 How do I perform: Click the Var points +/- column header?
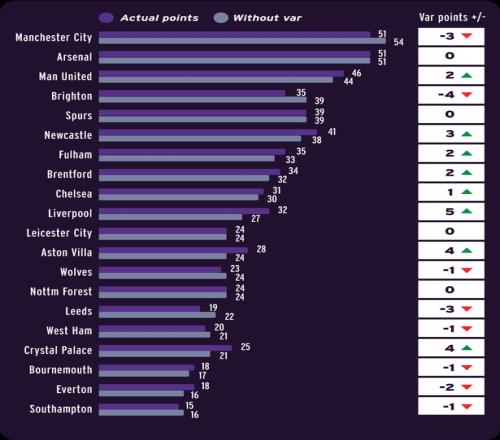click(x=452, y=17)
